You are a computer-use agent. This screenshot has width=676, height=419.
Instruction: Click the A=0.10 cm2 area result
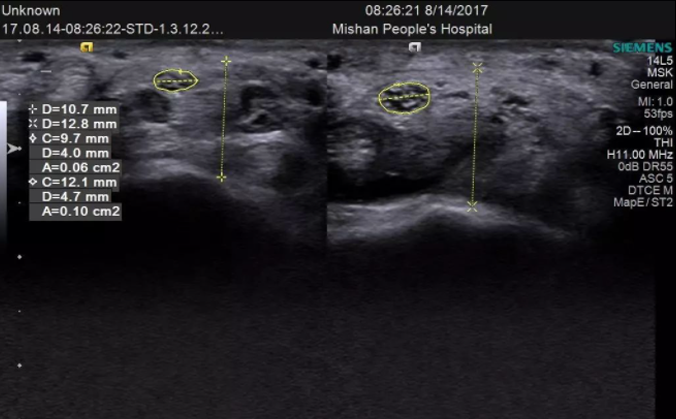(x=80, y=212)
